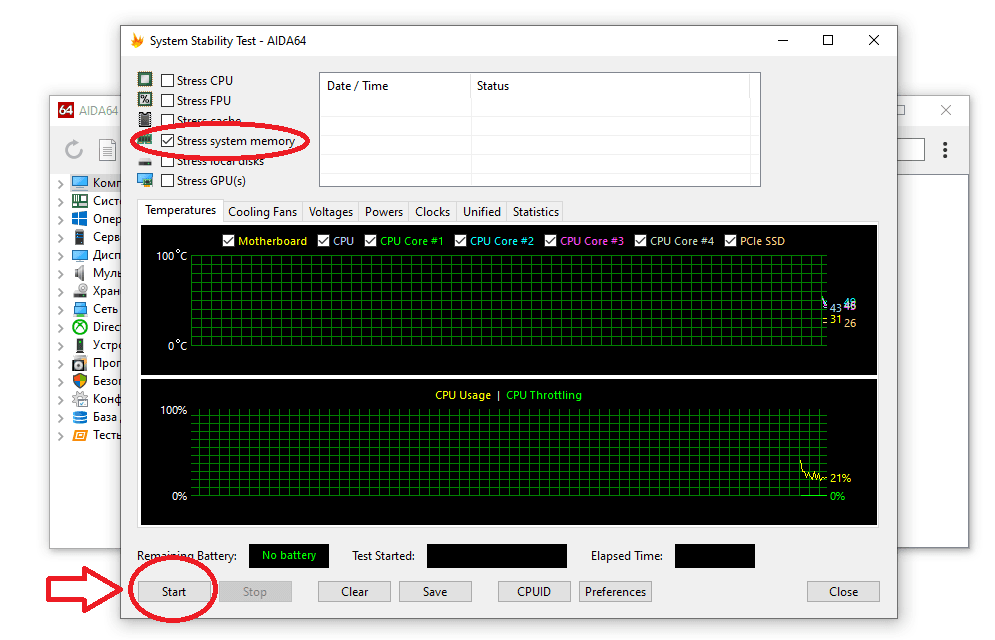
Task: Open Preferences
Action: 616,592
